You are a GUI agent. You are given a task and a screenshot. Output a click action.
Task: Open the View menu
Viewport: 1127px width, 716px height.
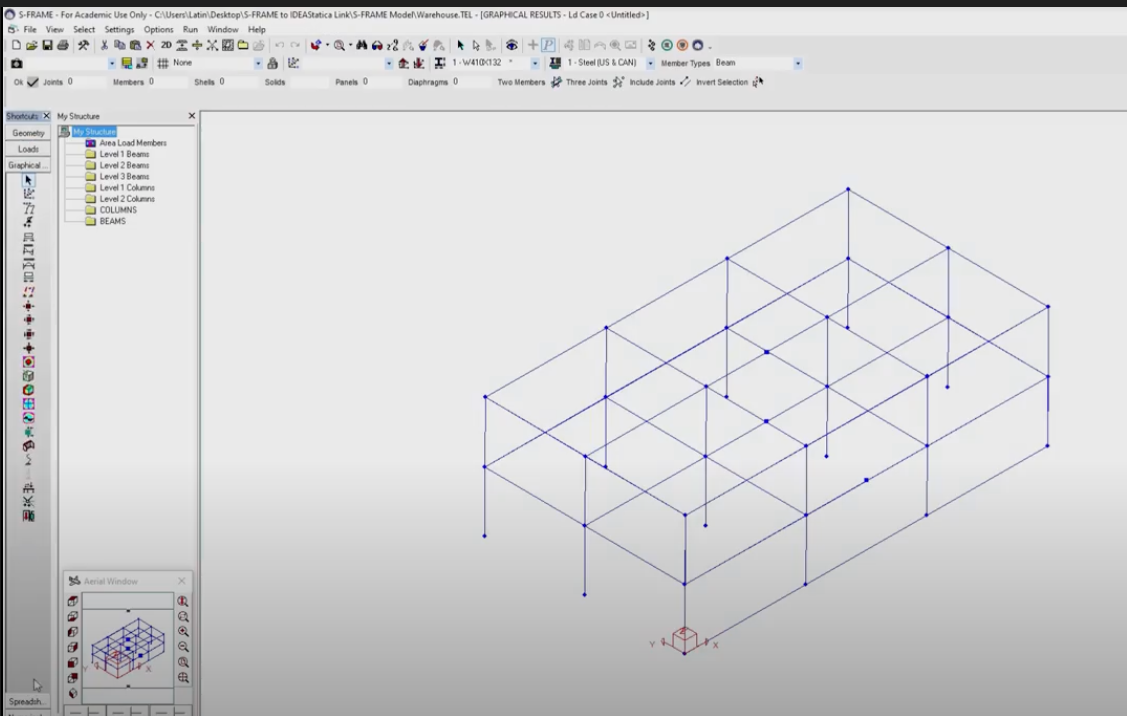point(55,29)
